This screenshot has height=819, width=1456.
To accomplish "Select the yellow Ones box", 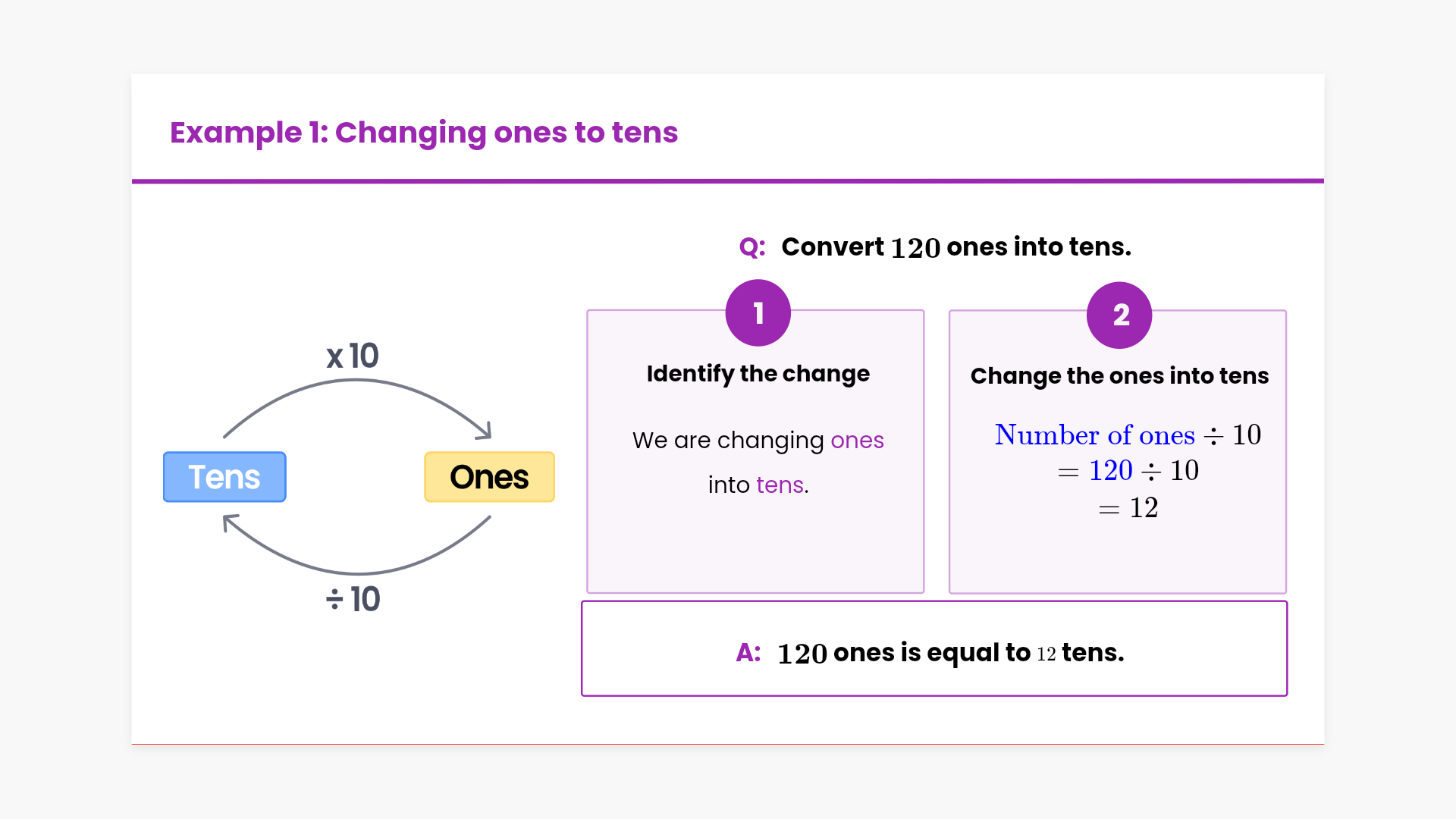I will point(489,477).
